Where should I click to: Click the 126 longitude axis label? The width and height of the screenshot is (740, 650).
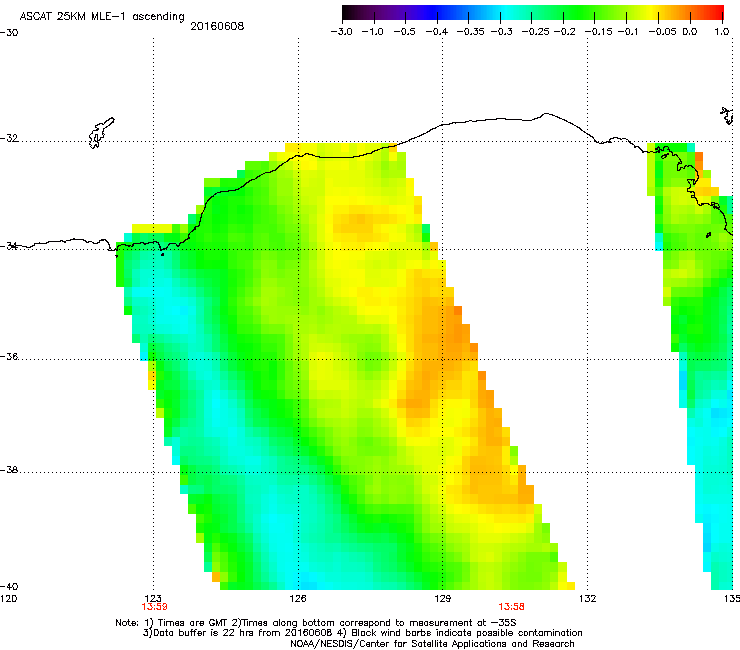298,598
